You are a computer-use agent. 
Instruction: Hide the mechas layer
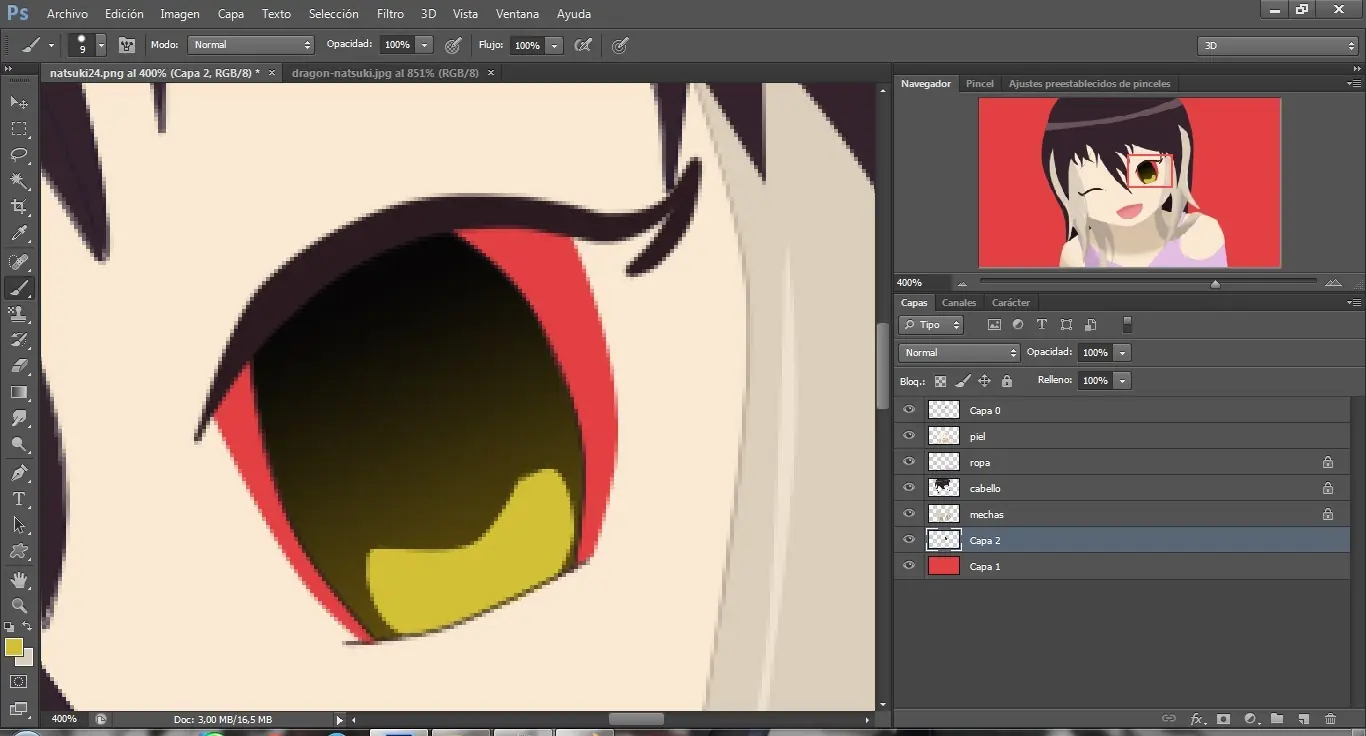909,514
